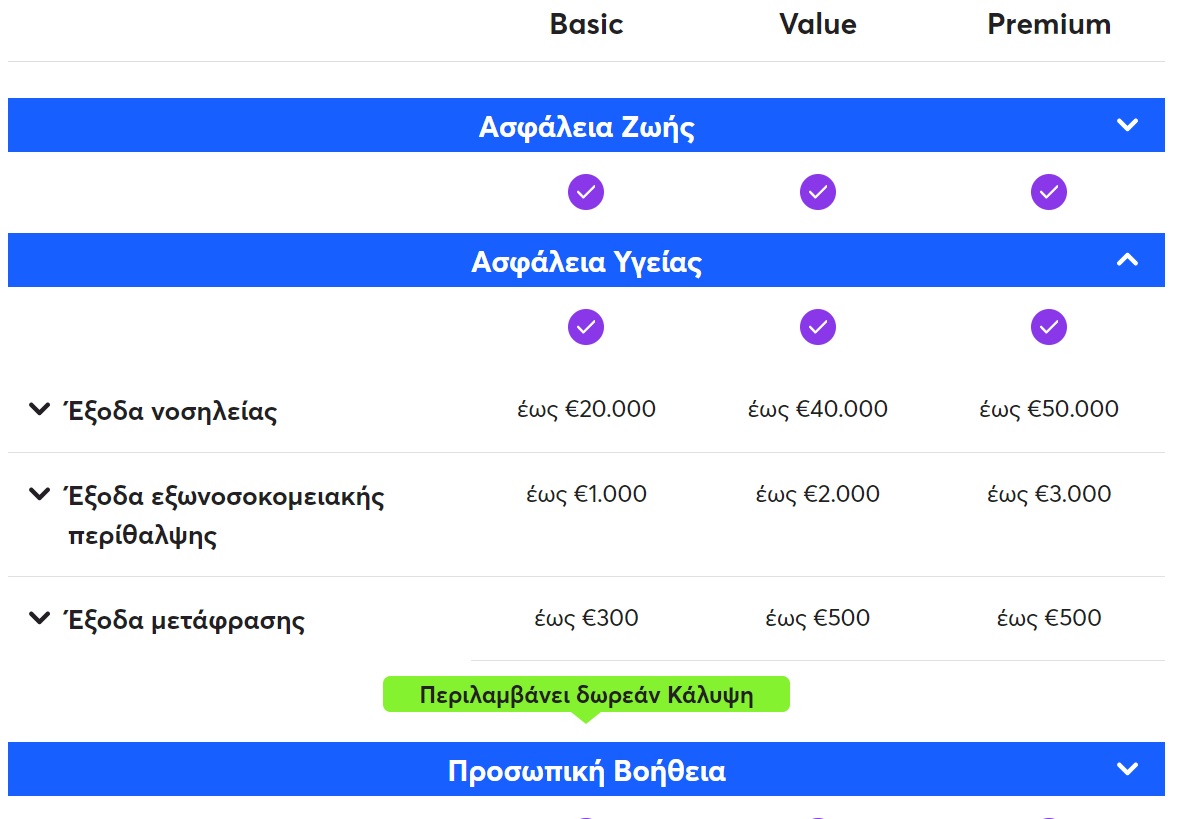Click Value checkmark under Ασφάλεια Ζωής
This screenshot has height=819, width=1197.
pyautogui.click(x=818, y=192)
